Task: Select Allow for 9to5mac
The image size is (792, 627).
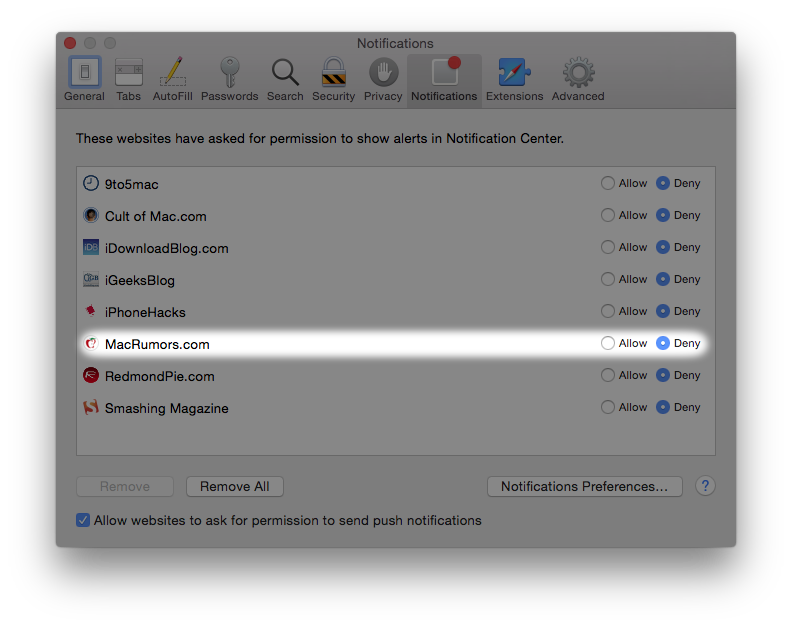Action: pos(608,183)
